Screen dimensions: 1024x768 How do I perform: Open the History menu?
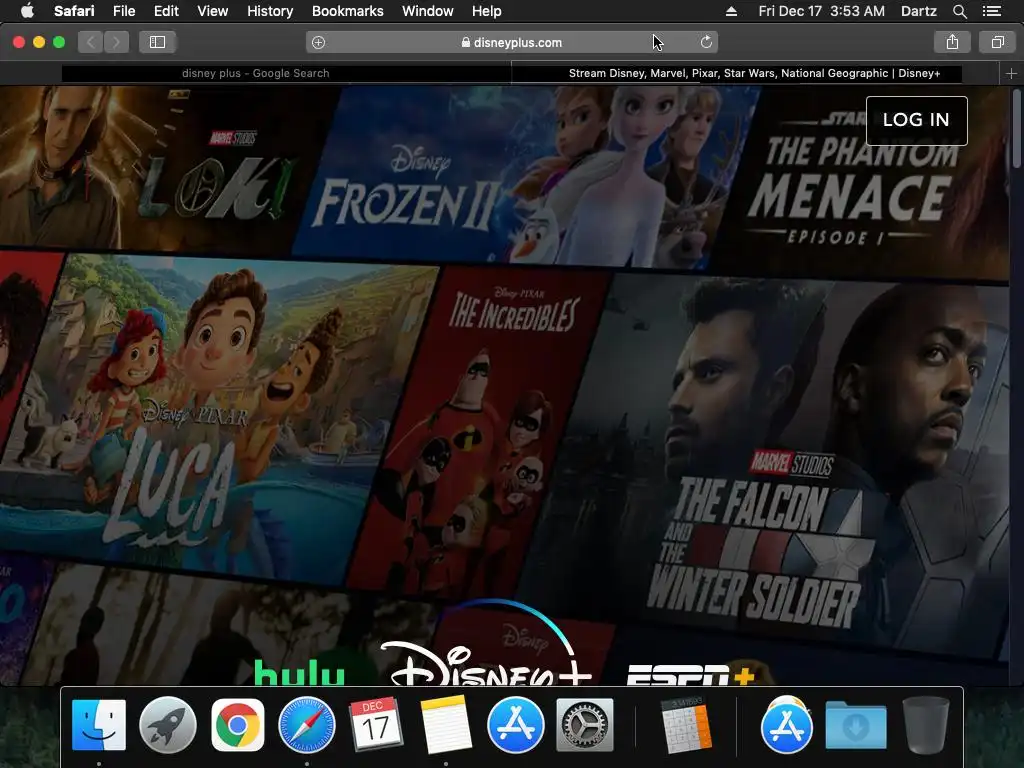tap(270, 11)
